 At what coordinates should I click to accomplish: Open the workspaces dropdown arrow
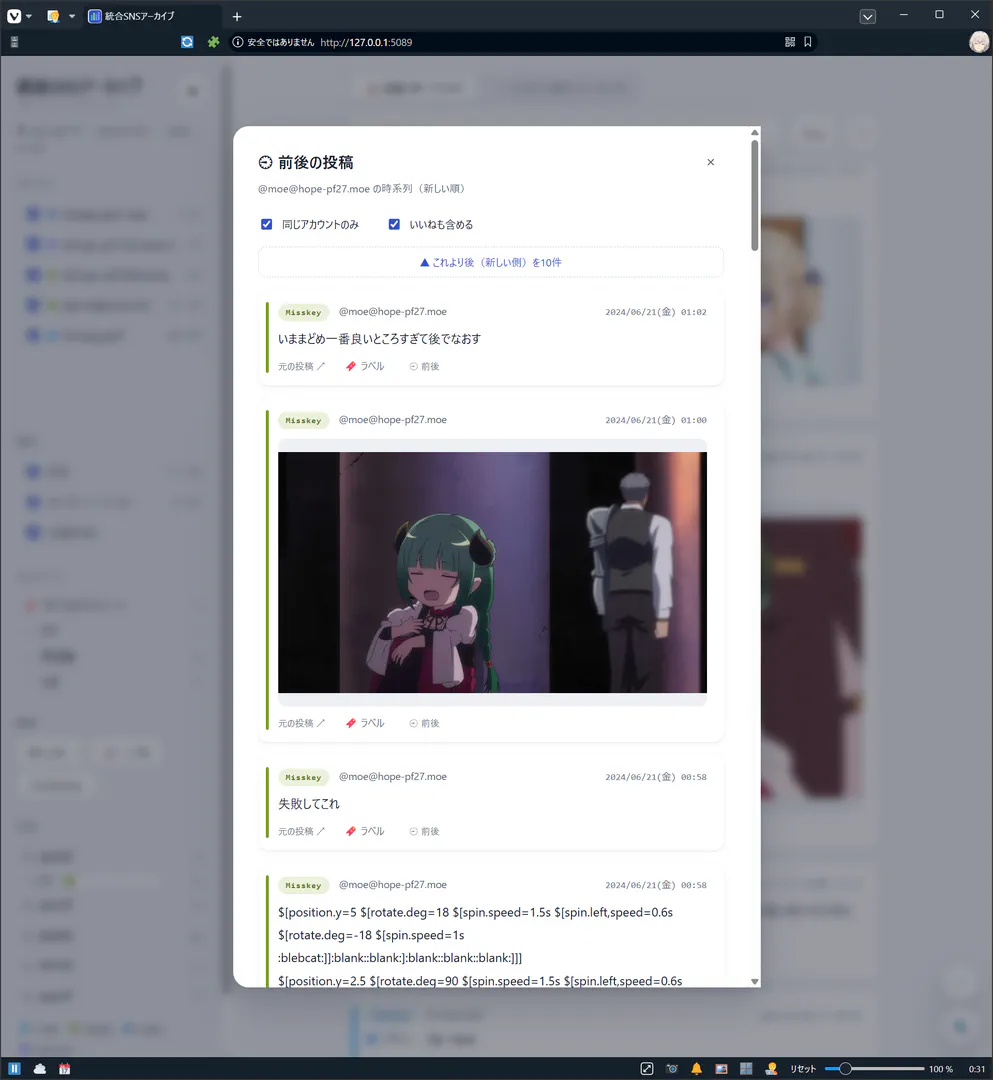click(72, 16)
